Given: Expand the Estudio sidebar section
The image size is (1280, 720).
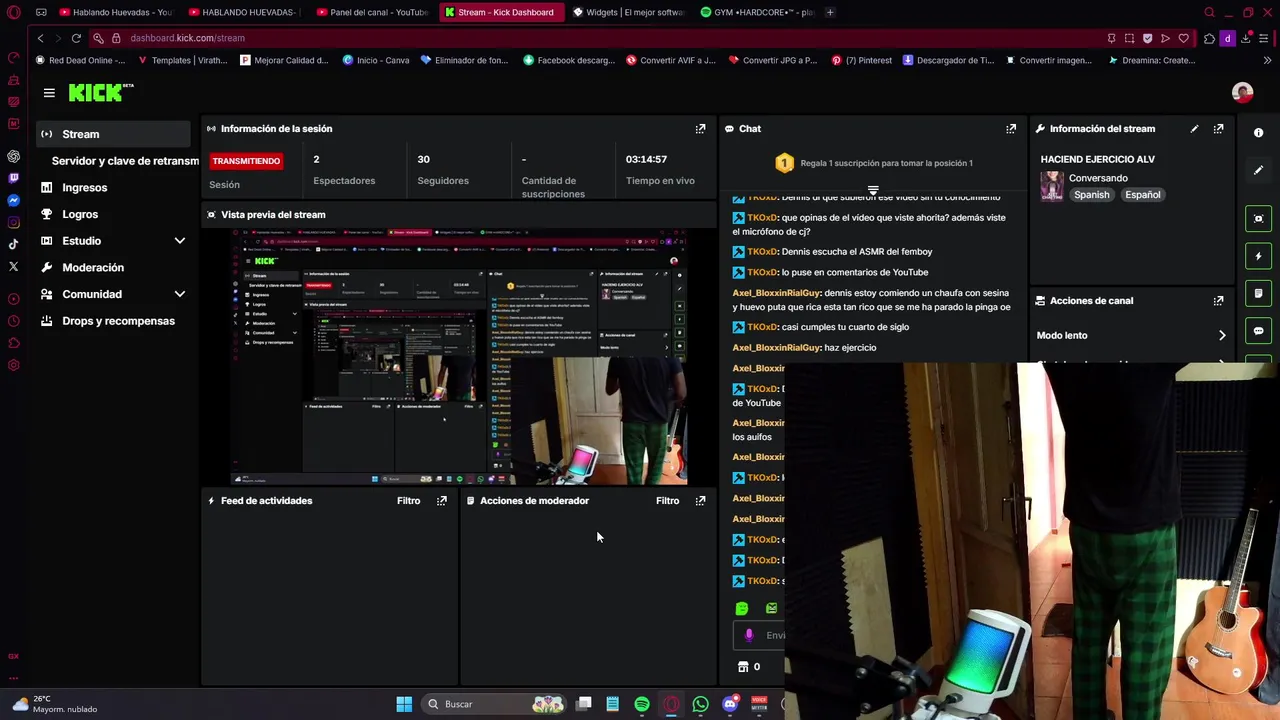Looking at the screenshot, I should click(x=180, y=241).
